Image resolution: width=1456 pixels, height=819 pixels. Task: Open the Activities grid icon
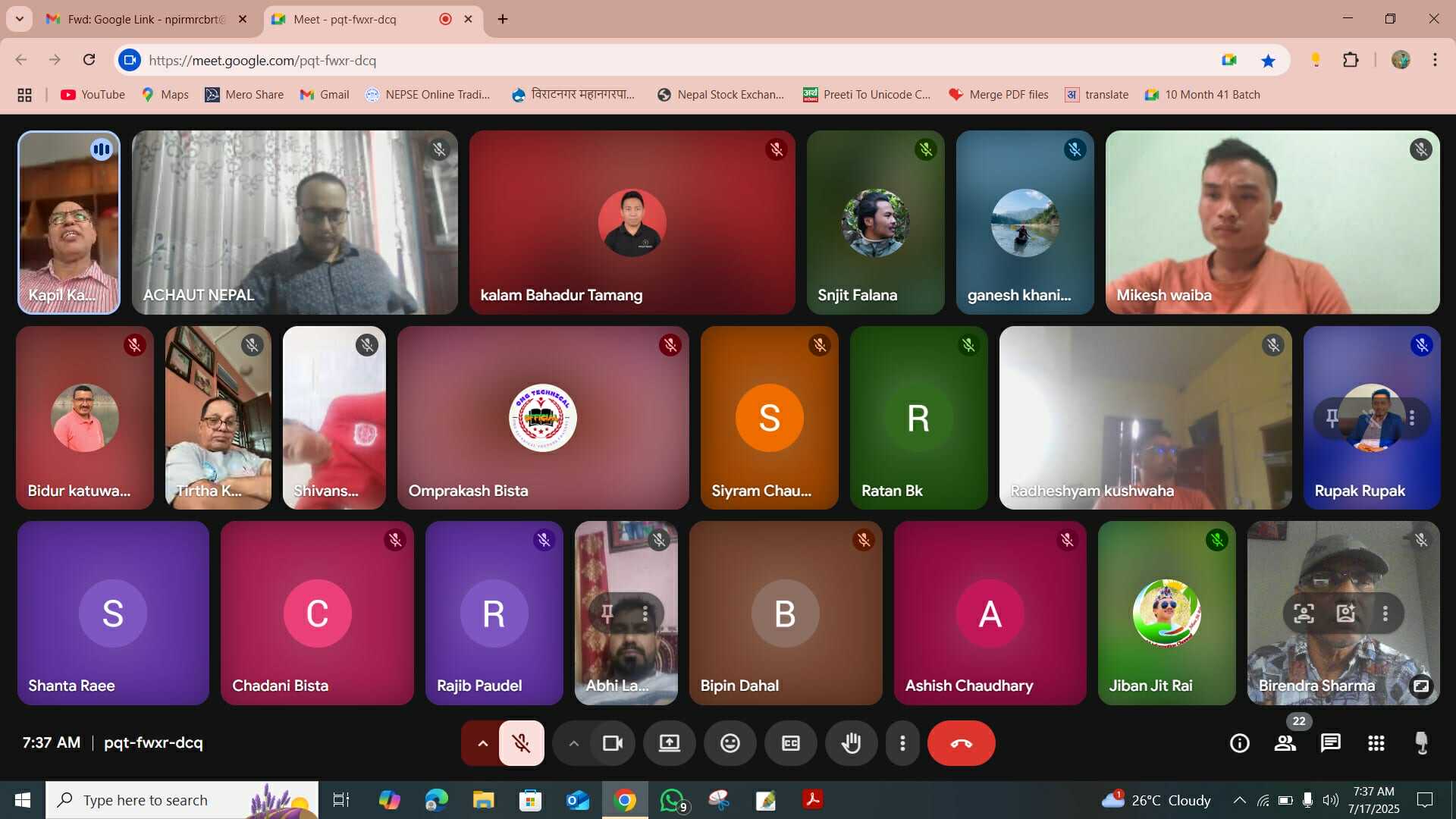[x=1376, y=743]
